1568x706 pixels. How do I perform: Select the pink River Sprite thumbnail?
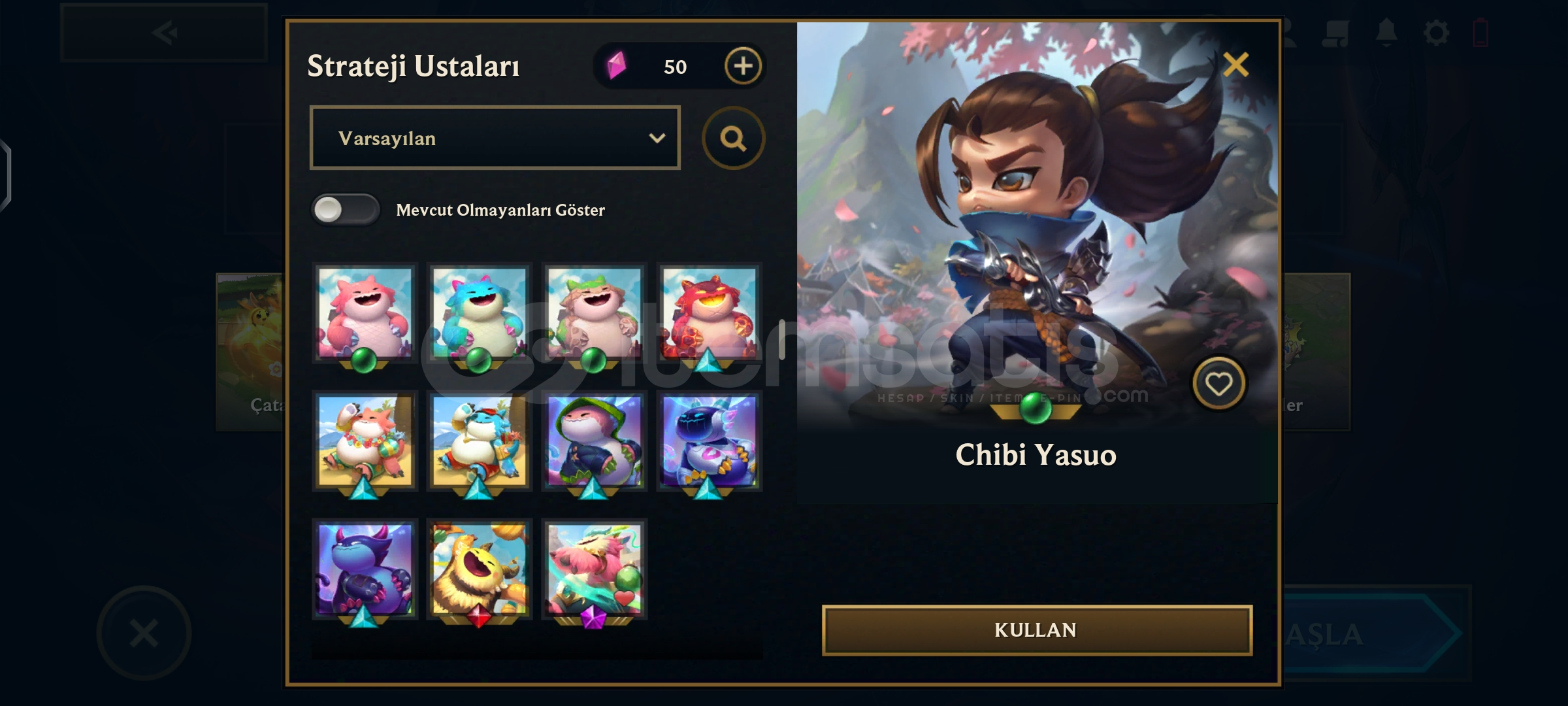(365, 313)
